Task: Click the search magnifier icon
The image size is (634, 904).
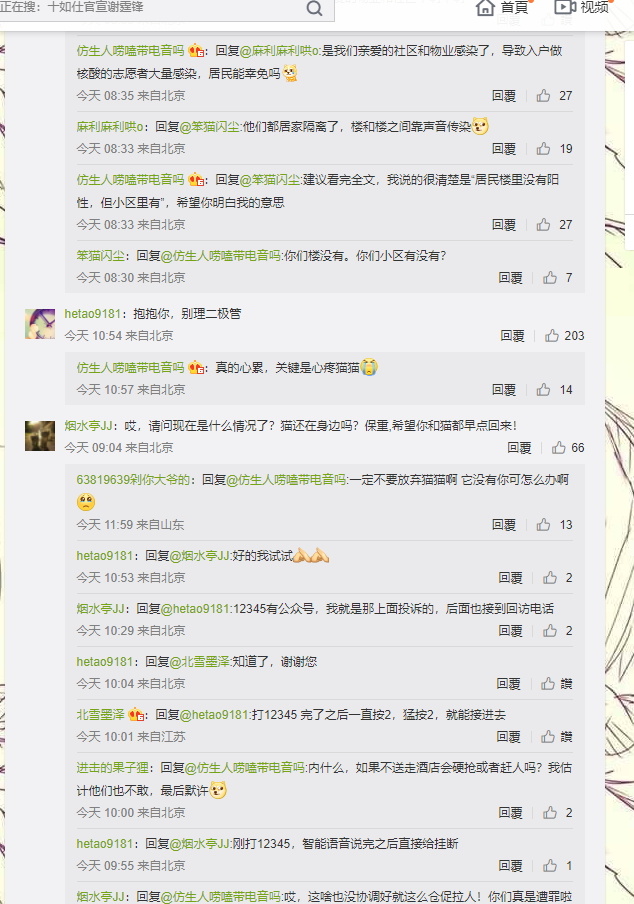Action: [314, 8]
